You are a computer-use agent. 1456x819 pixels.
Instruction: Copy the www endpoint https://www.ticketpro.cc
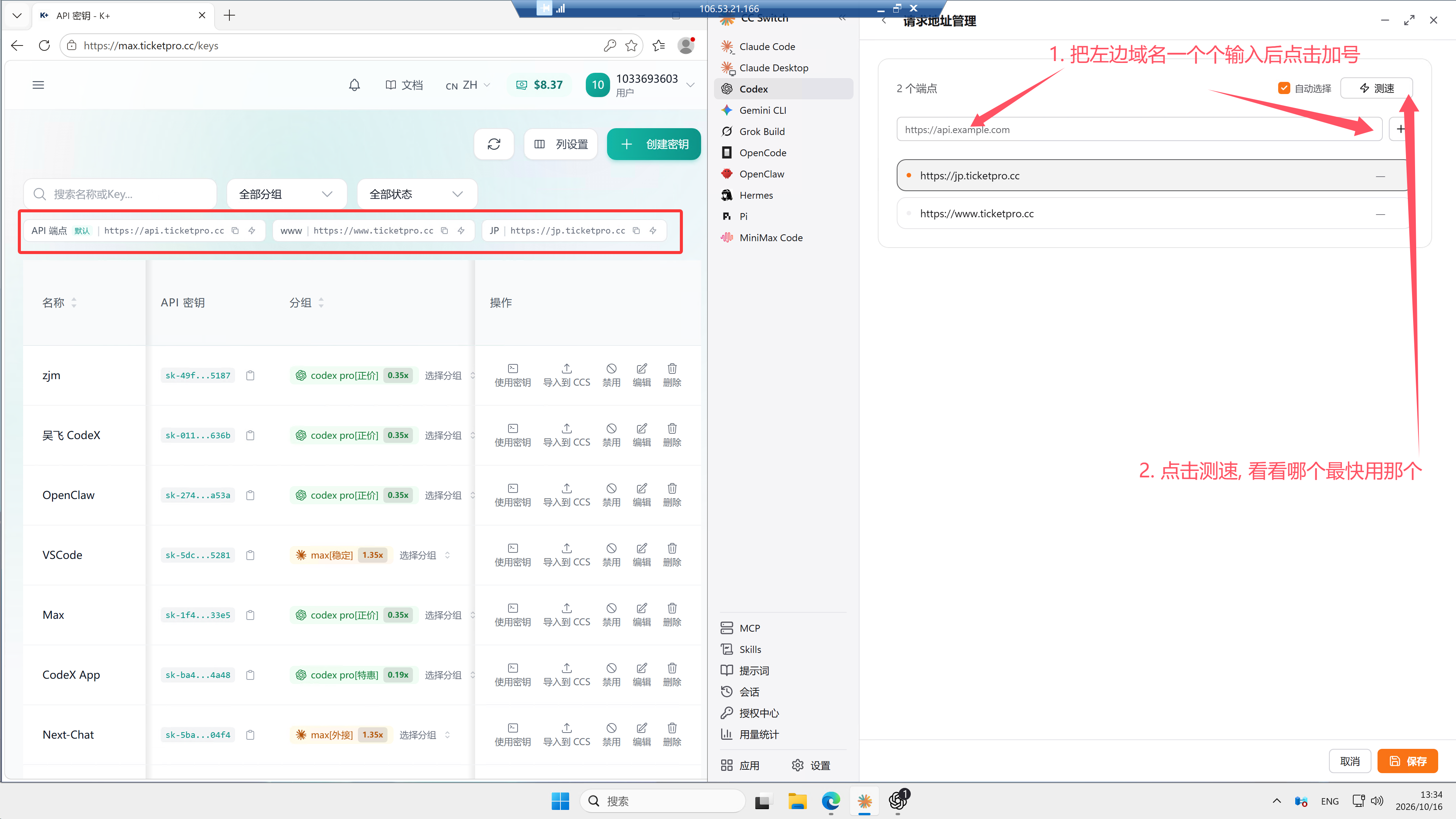(x=444, y=231)
